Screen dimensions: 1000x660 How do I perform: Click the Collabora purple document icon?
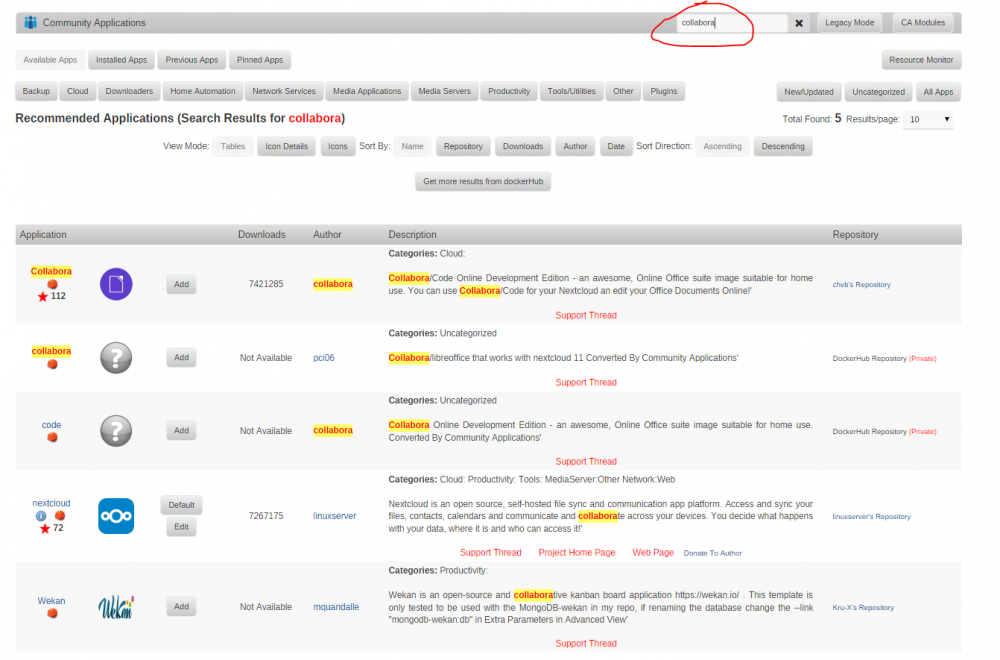pos(116,284)
